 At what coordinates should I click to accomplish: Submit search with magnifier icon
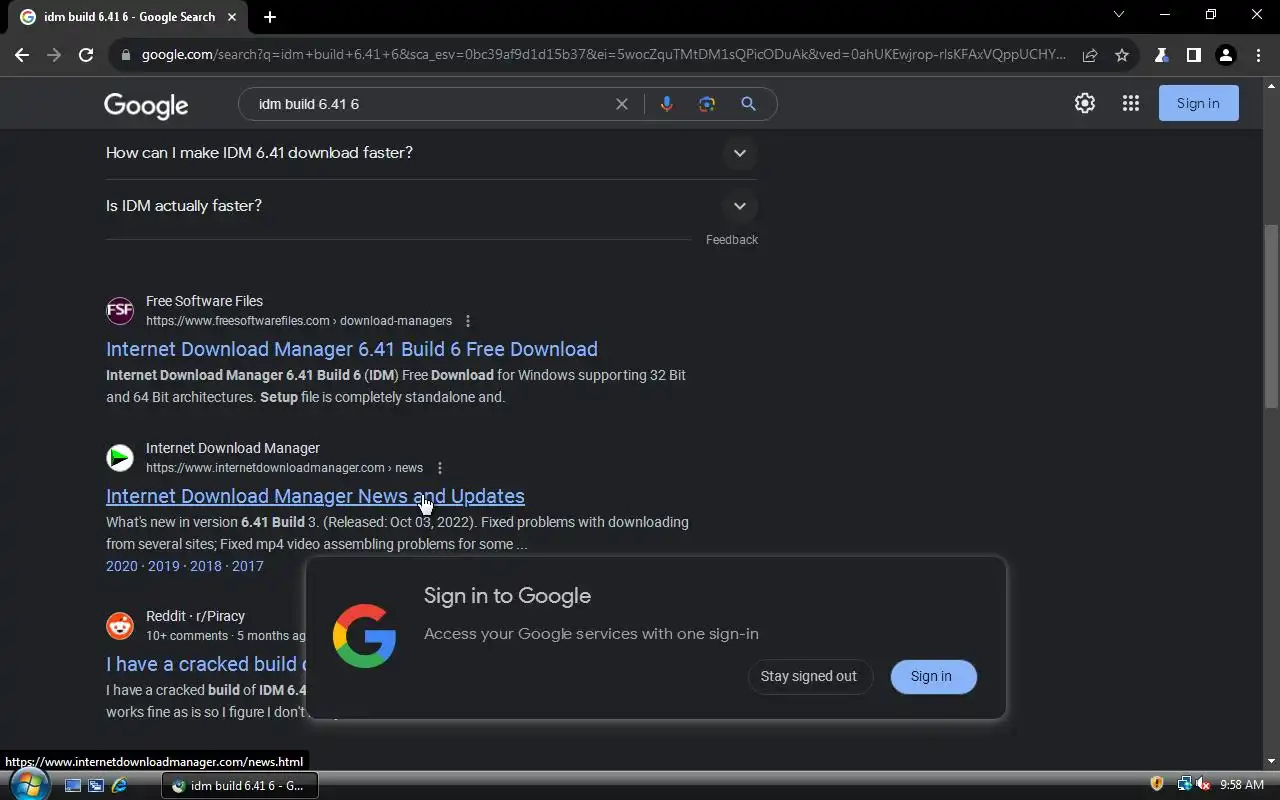tap(748, 104)
